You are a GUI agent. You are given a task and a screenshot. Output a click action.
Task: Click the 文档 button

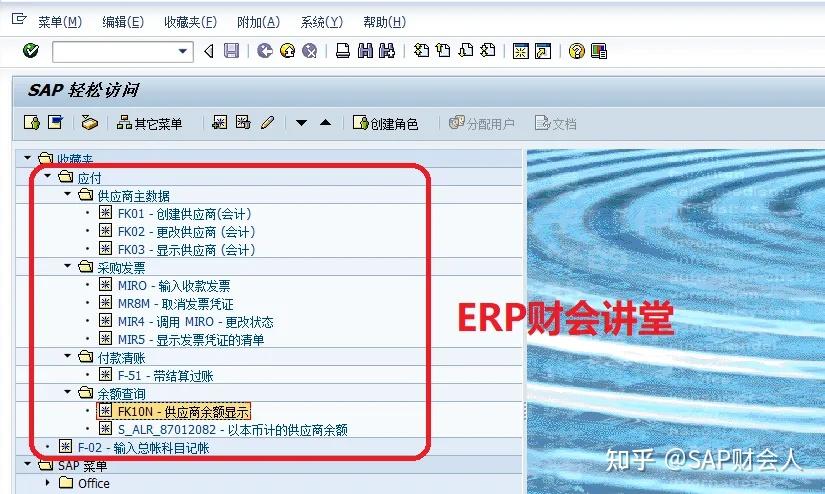tap(556, 123)
